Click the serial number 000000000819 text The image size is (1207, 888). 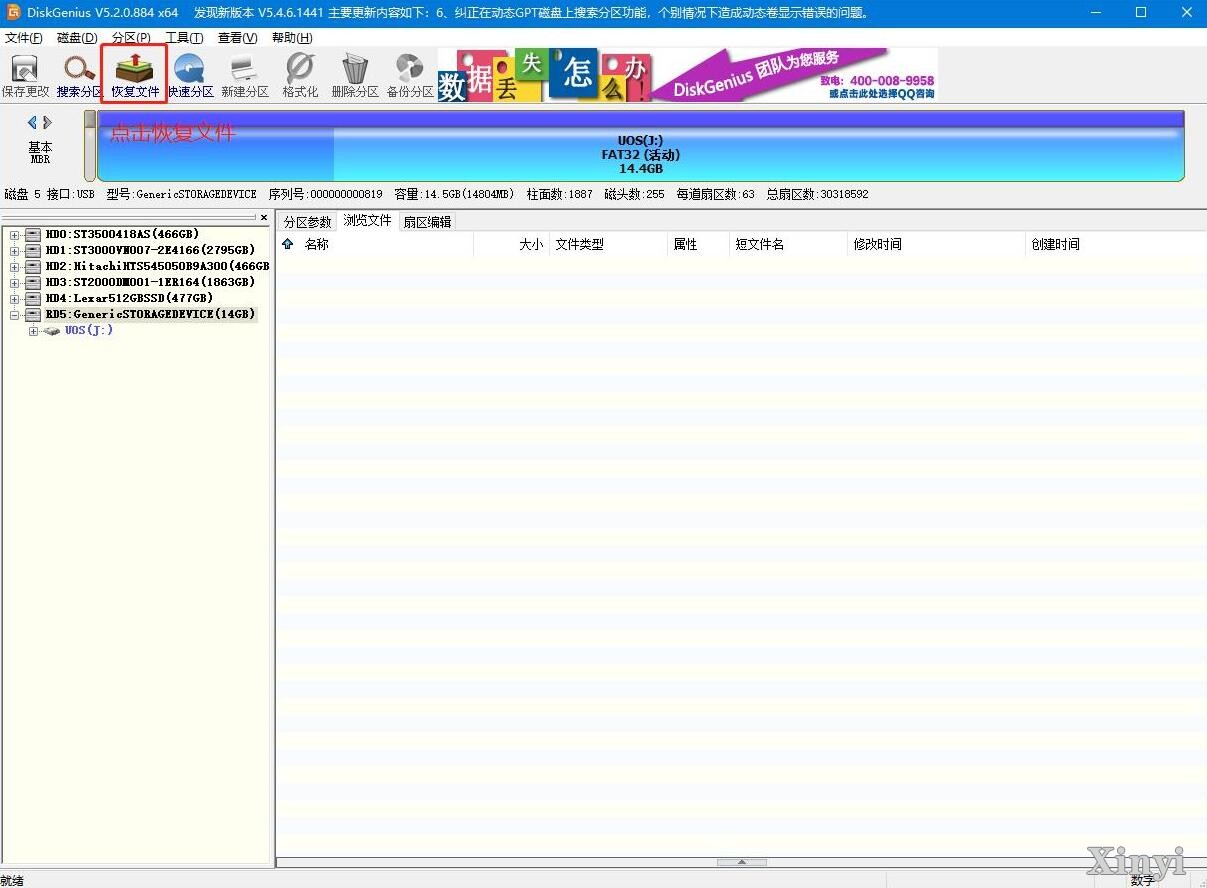pyautogui.click(x=325, y=194)
